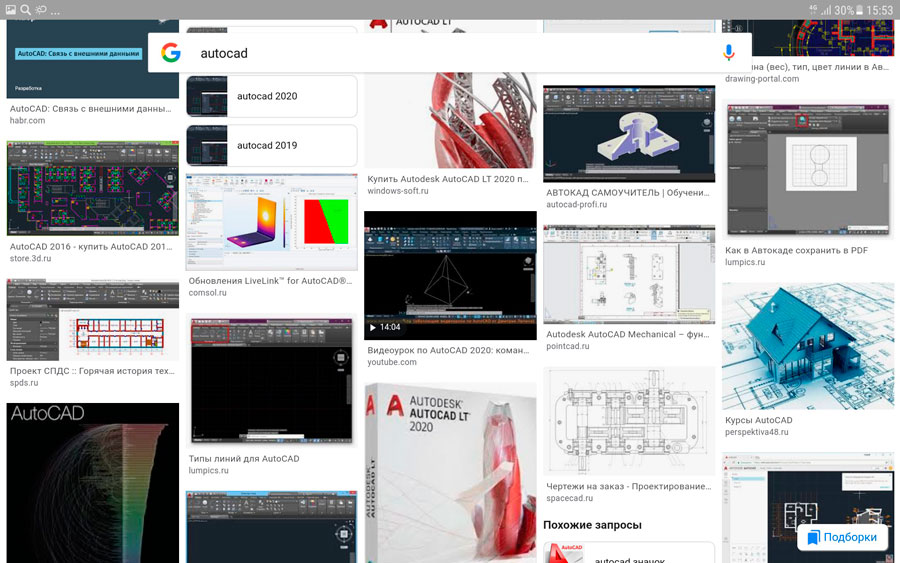Open the AutoCAD 2016 floor plan thumbnail
Image resolution: width=900 pixels, height=563 pixels.
coord(92,189)
